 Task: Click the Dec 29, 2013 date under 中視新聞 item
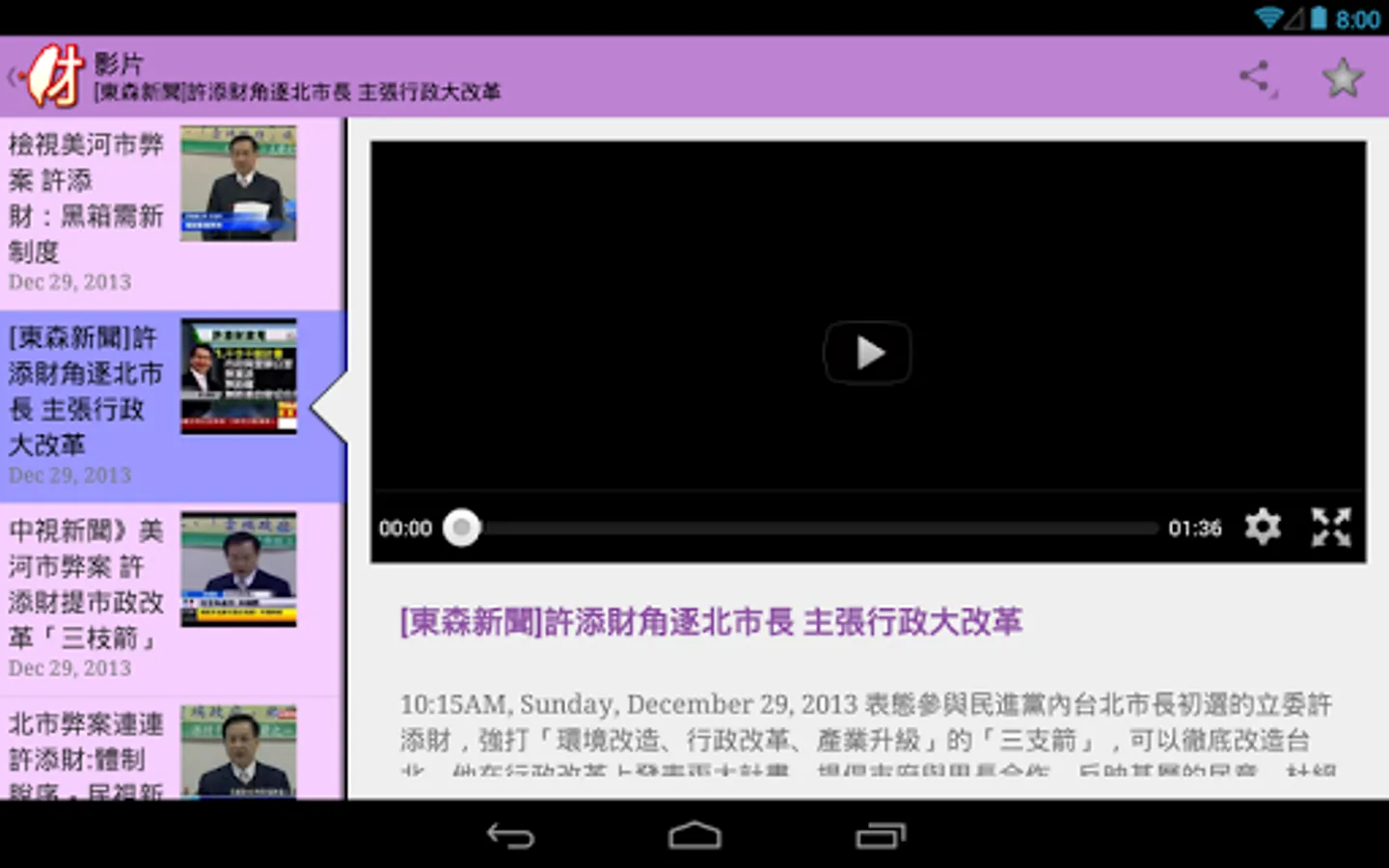point(69,668)
